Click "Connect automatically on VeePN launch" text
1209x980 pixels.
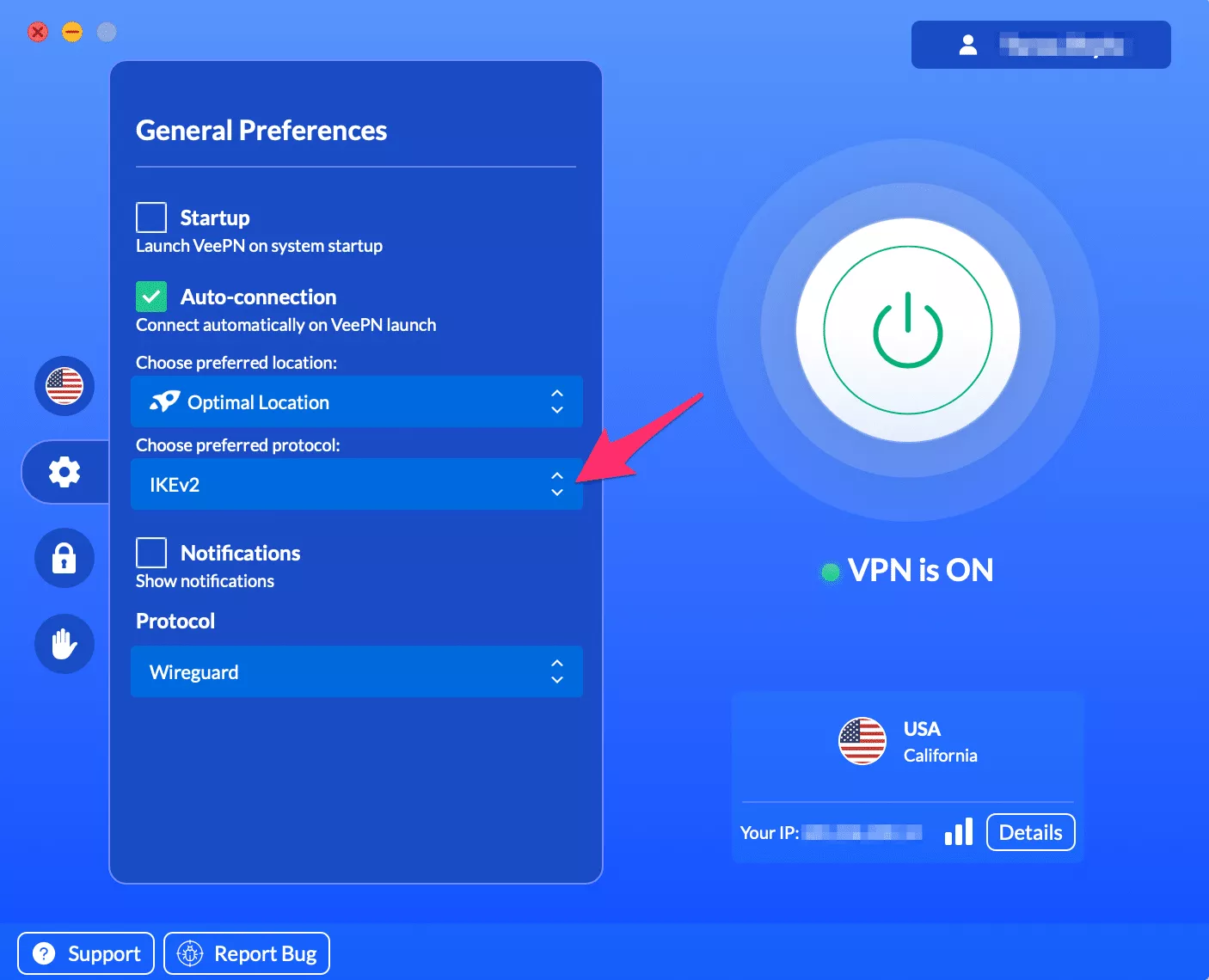pyautogui.click(x=285, y=325)
